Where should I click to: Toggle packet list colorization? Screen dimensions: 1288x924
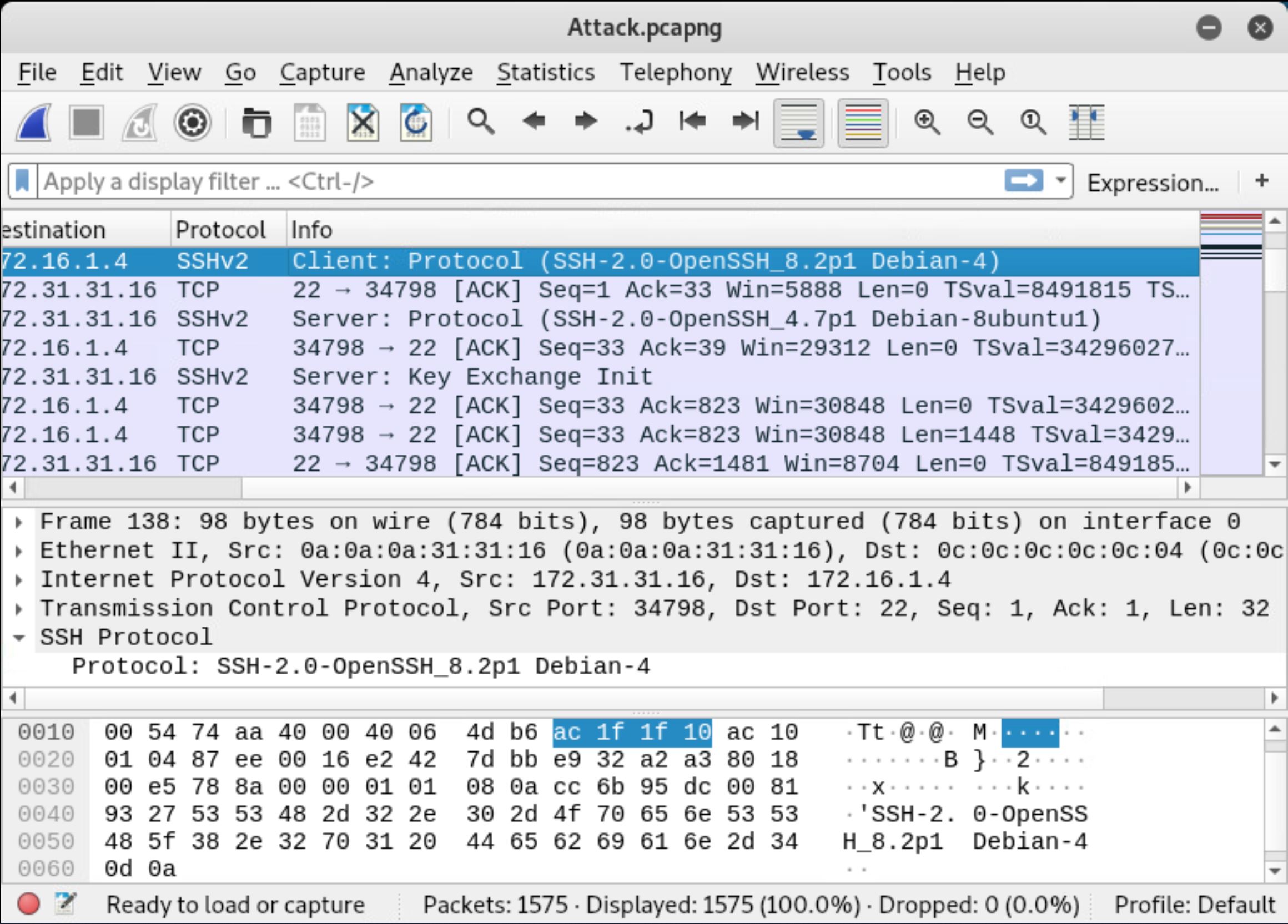pos(863,122)
